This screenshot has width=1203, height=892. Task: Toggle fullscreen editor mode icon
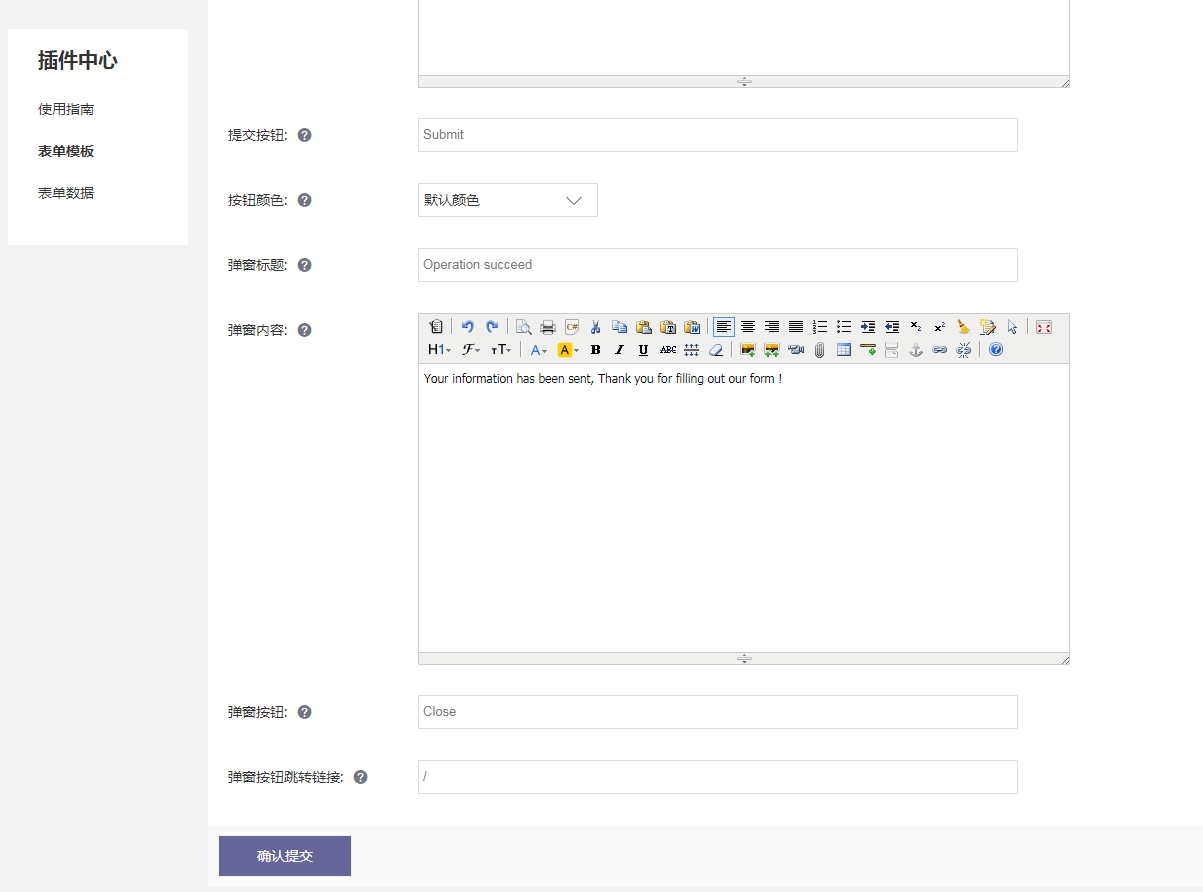1044,327
